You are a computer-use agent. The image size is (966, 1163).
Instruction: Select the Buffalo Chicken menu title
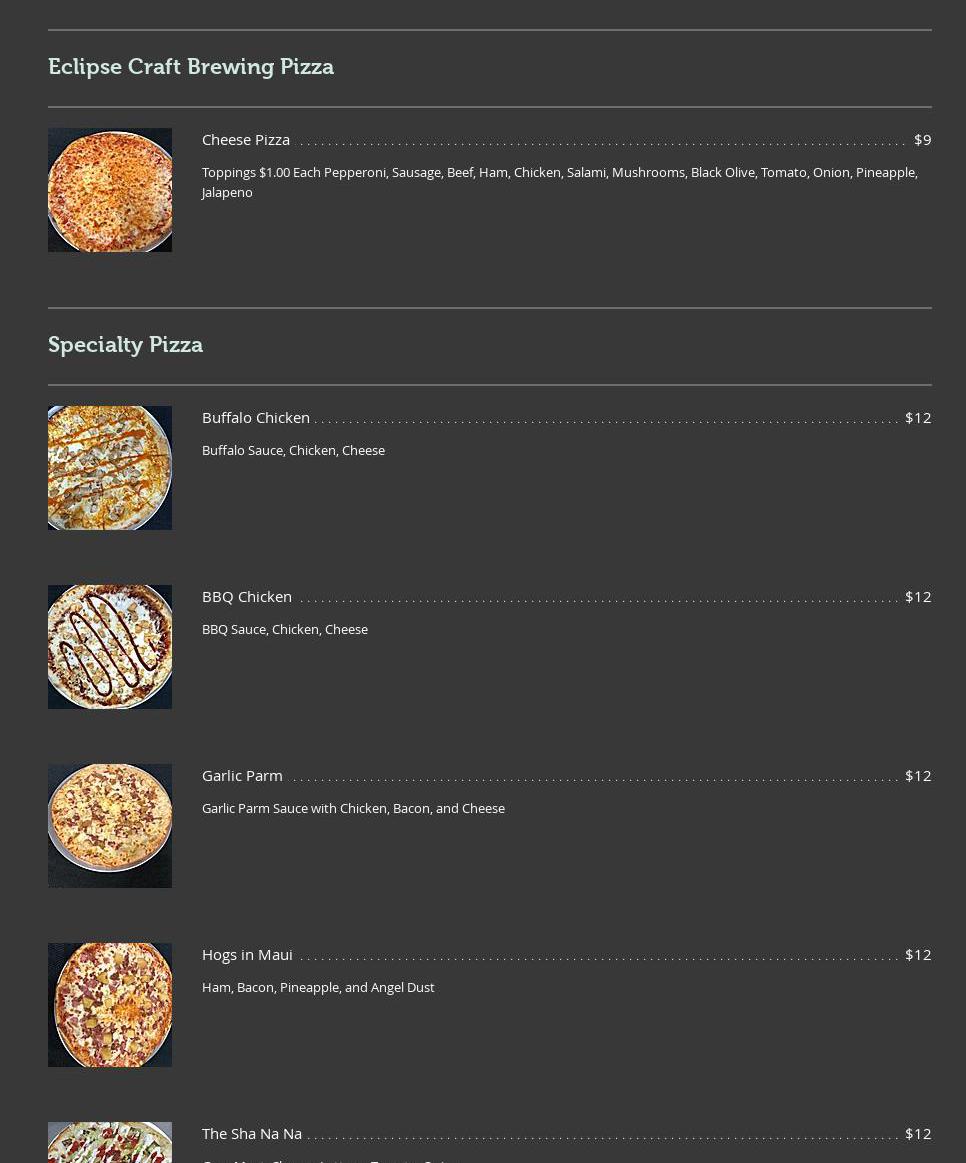pos(256,418)
